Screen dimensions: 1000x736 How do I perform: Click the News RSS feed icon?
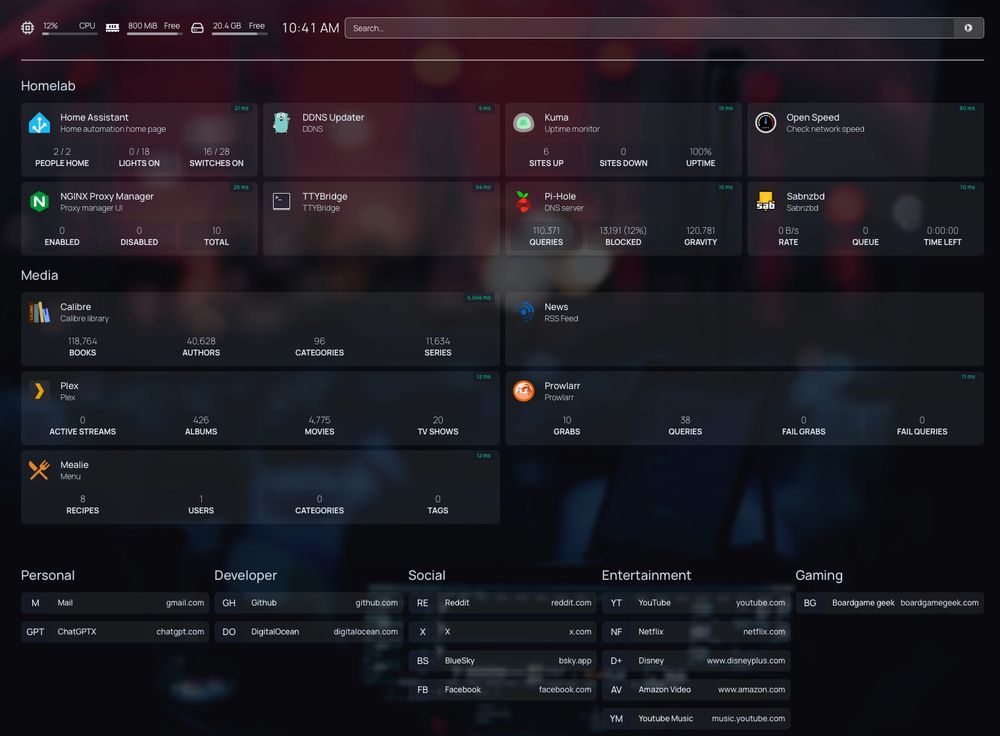coord(524,312)
